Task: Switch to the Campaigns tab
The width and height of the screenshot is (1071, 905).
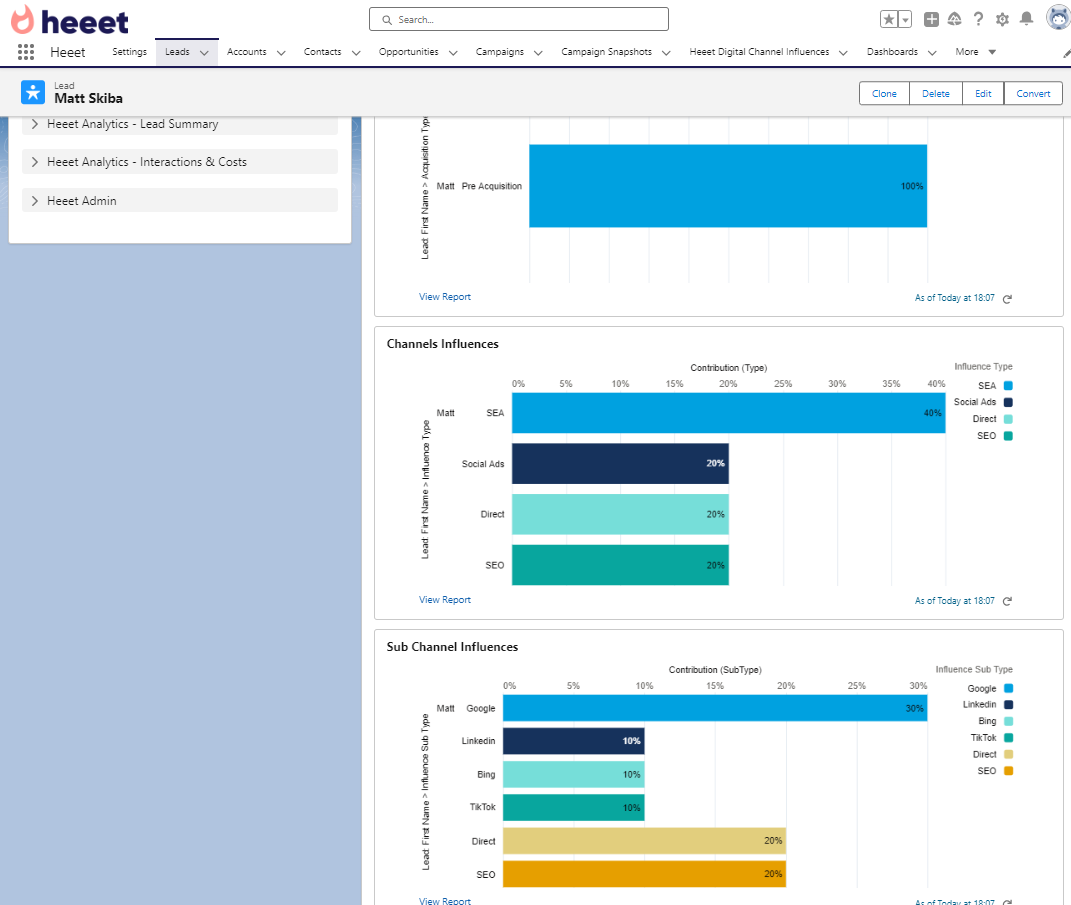Action: 501,51
